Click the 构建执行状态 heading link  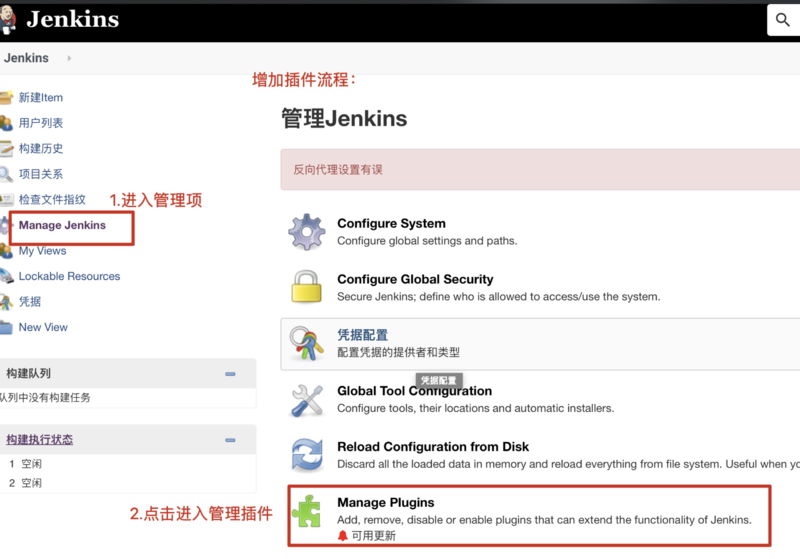(39, 440)
